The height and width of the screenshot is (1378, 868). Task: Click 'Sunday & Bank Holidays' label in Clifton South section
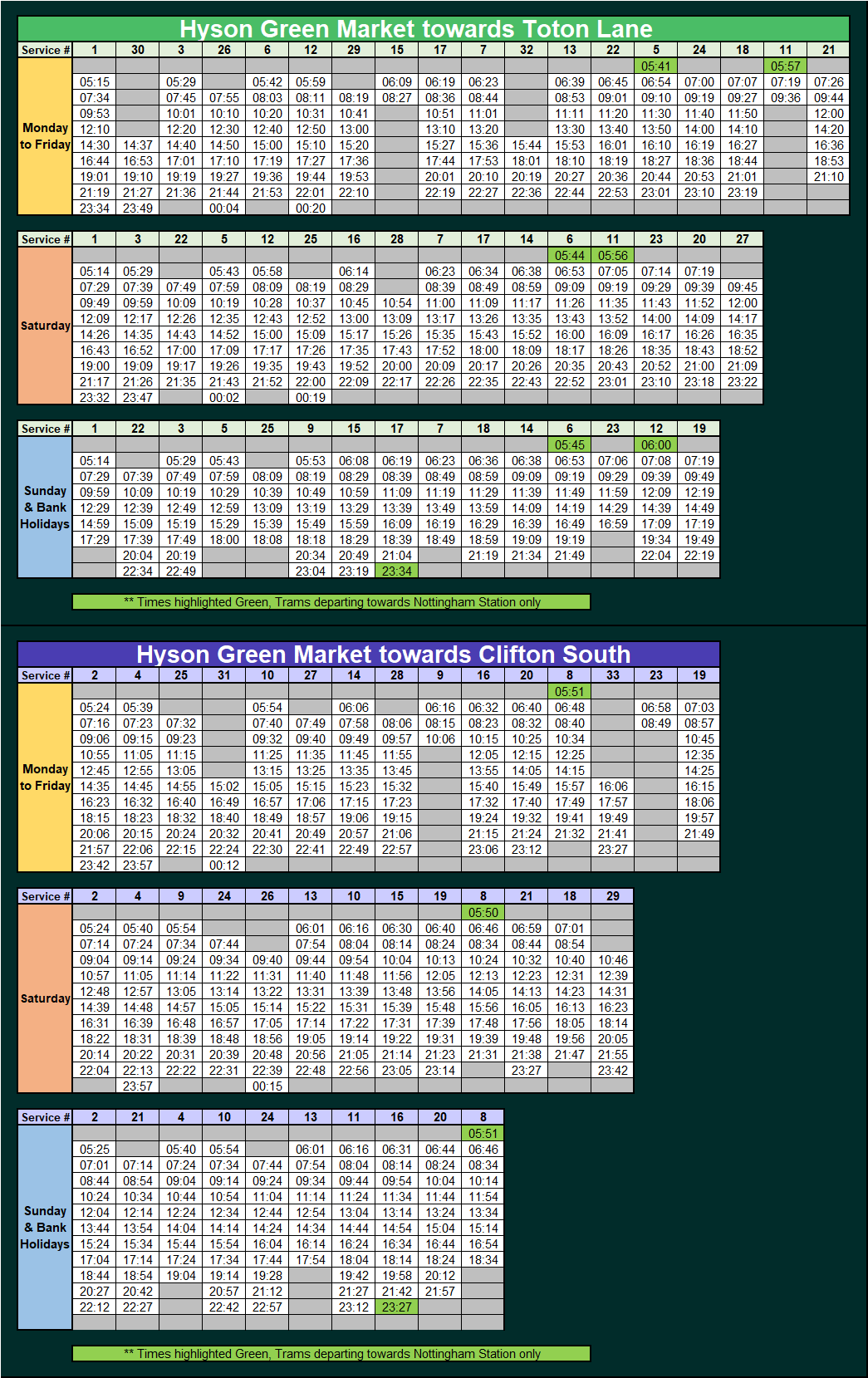click(46, 1228)
